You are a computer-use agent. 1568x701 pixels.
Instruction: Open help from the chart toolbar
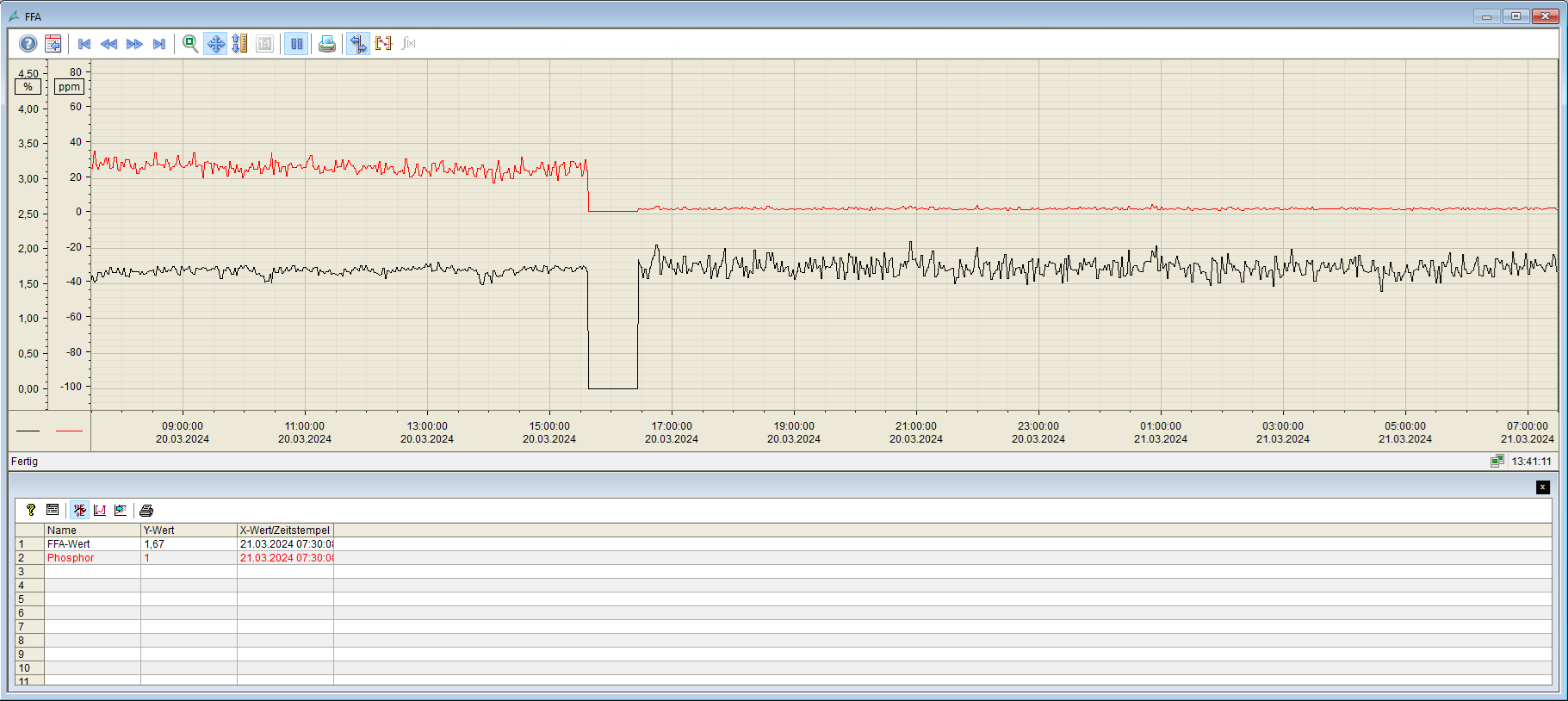click(28, 43)
